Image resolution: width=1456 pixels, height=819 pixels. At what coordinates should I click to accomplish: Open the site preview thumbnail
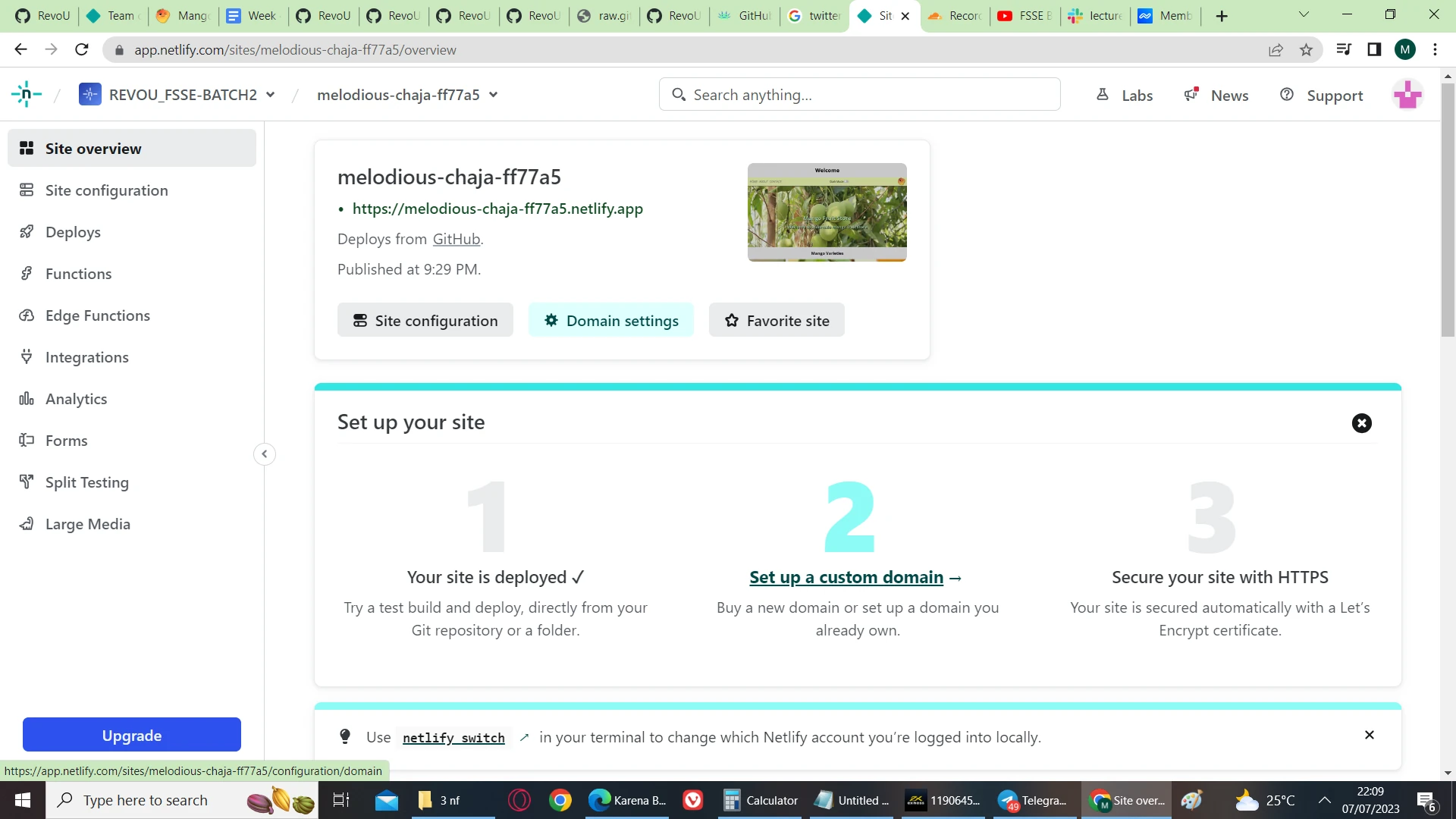(827, 212)
